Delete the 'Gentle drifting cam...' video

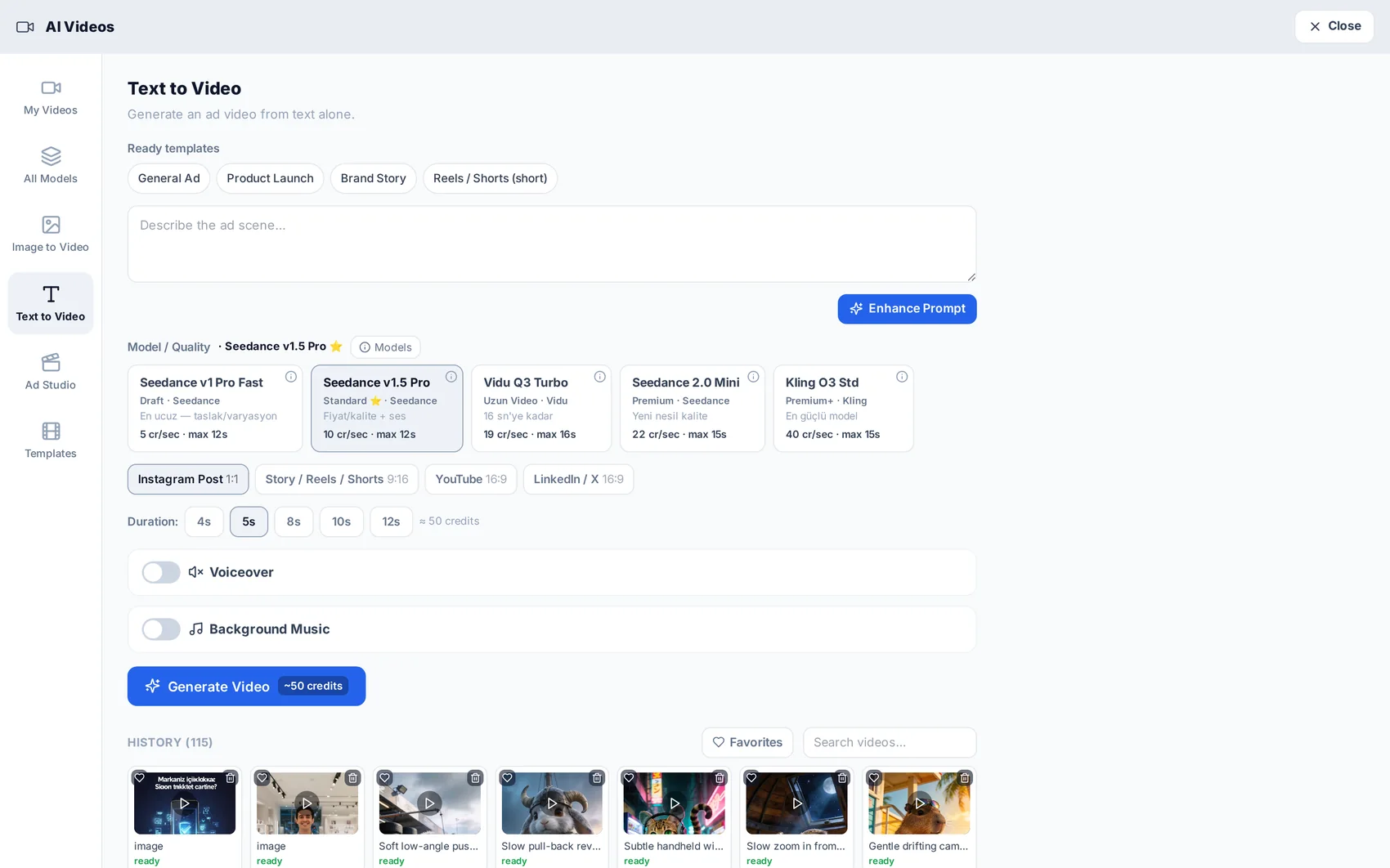point(965,778)
